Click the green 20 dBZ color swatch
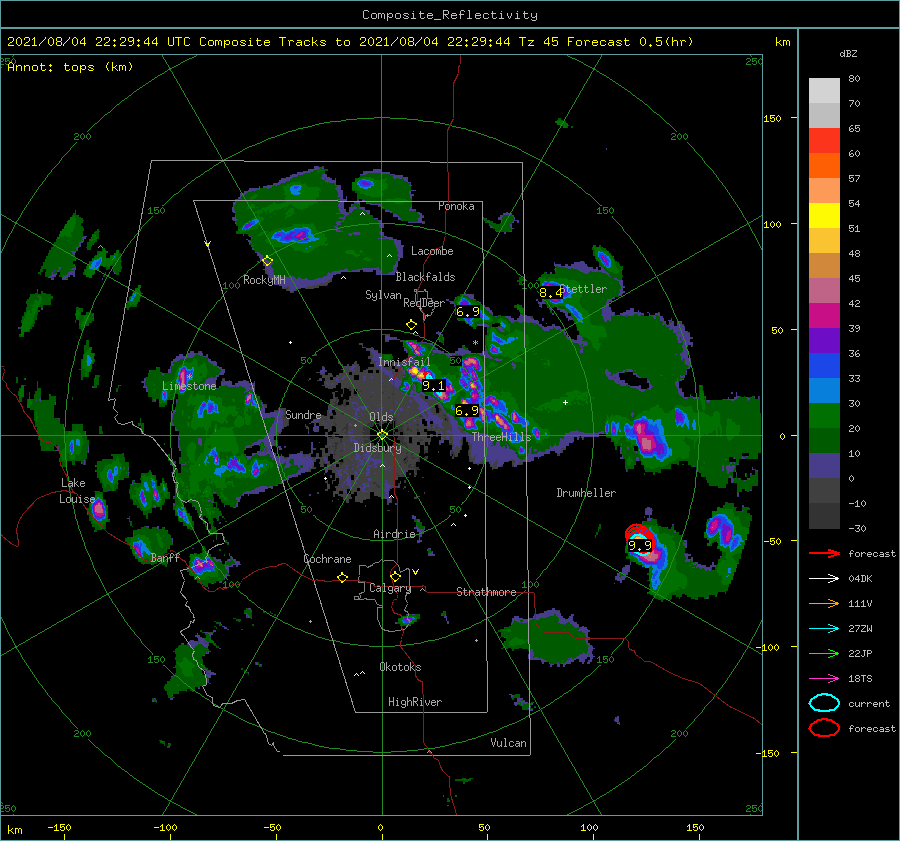This screenshot has width=900, height=841. coord(824,416)
